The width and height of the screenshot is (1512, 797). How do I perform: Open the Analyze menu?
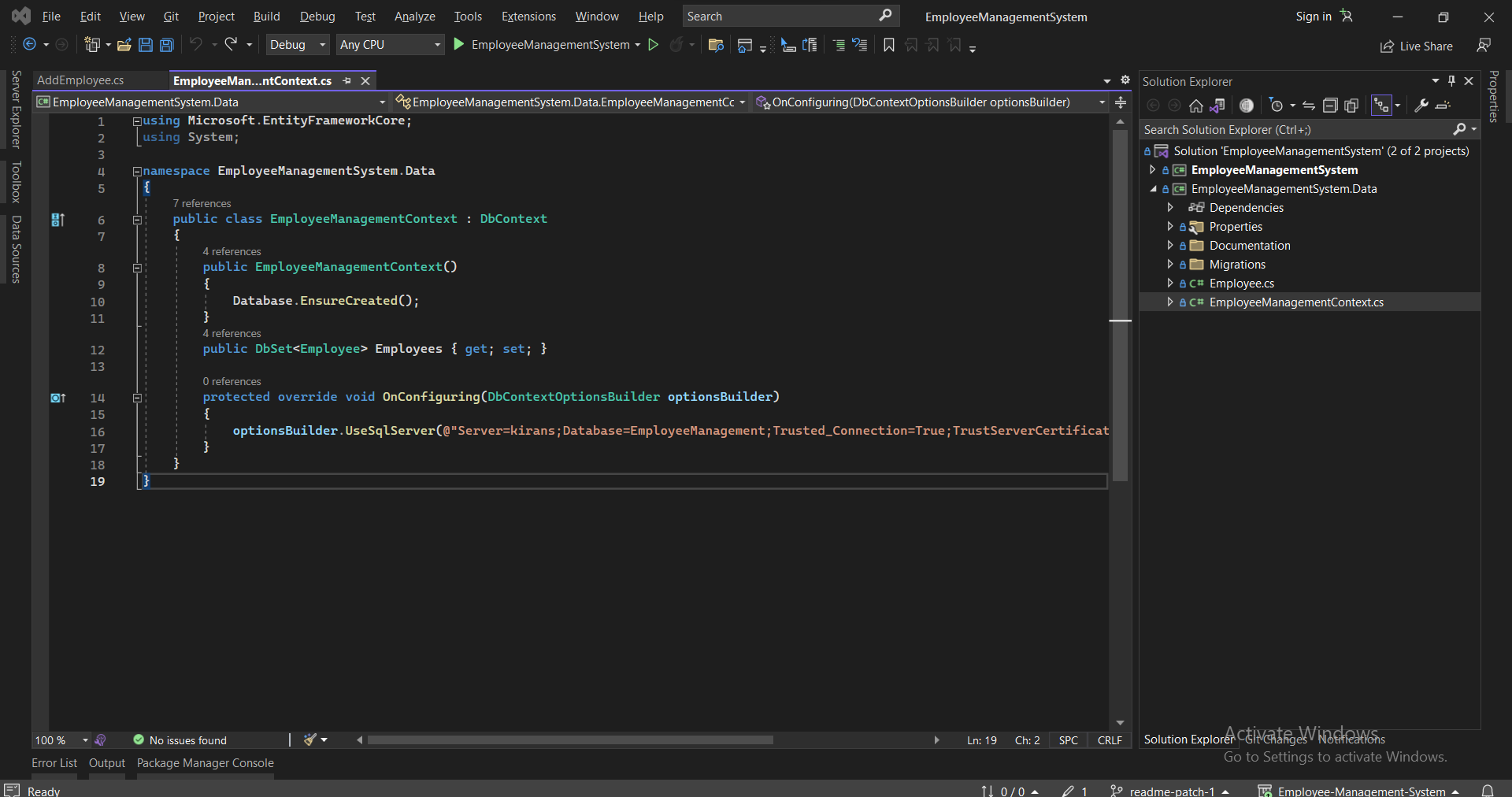(414, 17)
